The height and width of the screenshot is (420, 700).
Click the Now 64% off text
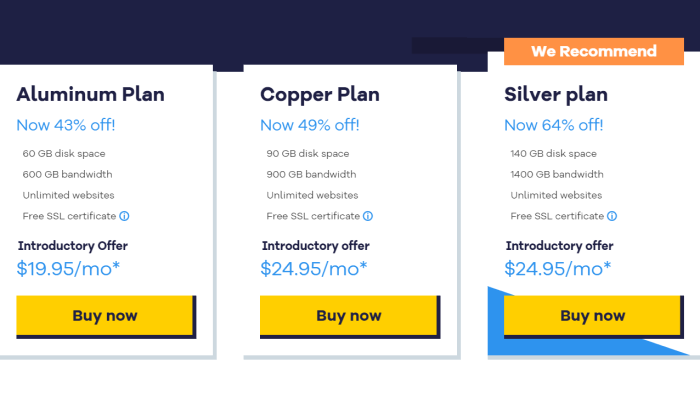554,125
